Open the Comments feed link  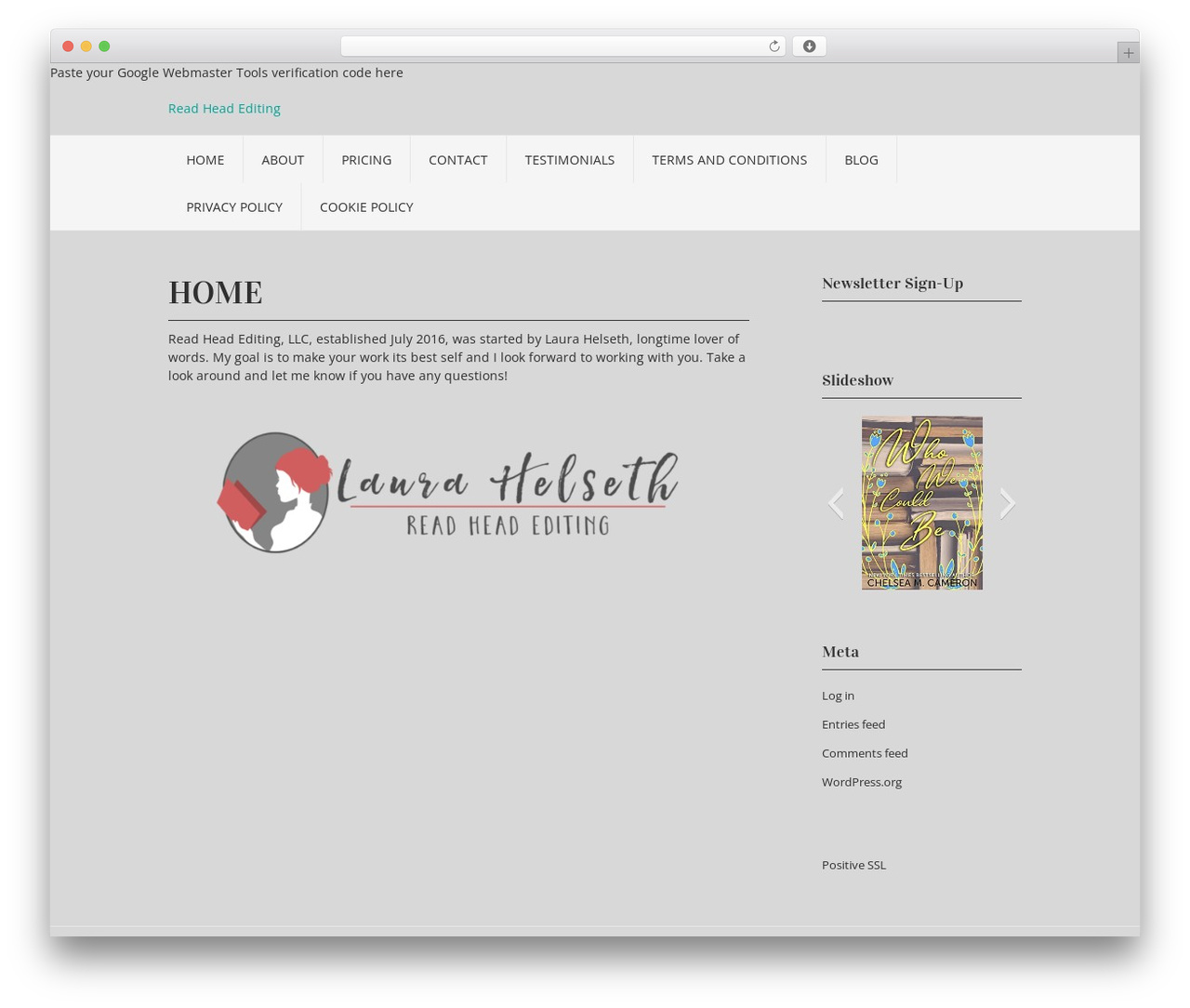(x=865, y=753)
